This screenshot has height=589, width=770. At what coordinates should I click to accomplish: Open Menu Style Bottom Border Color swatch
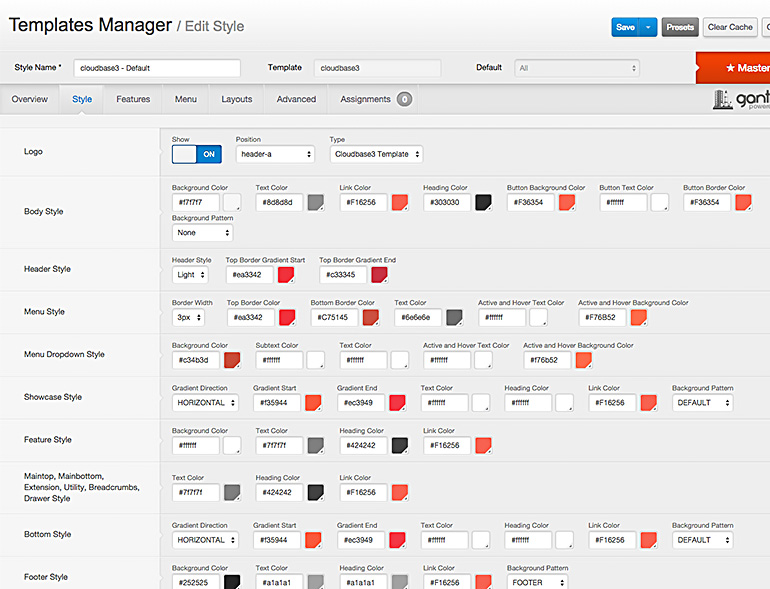tap(371, 317)
